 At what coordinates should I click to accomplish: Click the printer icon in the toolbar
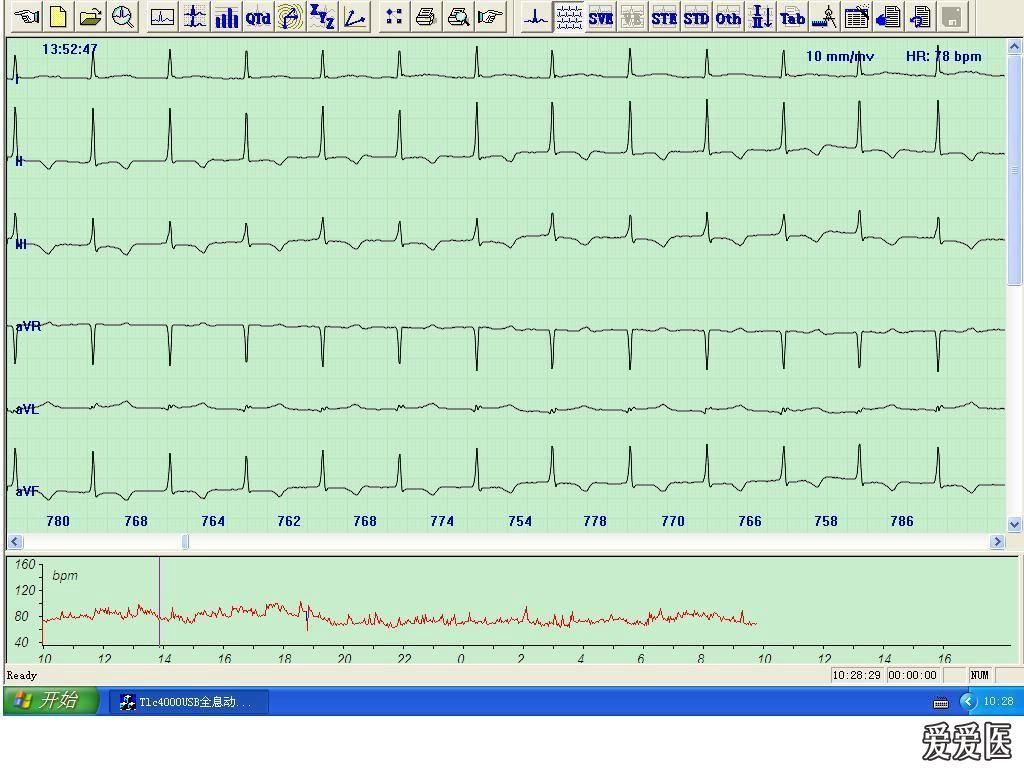click(x=426, y=17)
